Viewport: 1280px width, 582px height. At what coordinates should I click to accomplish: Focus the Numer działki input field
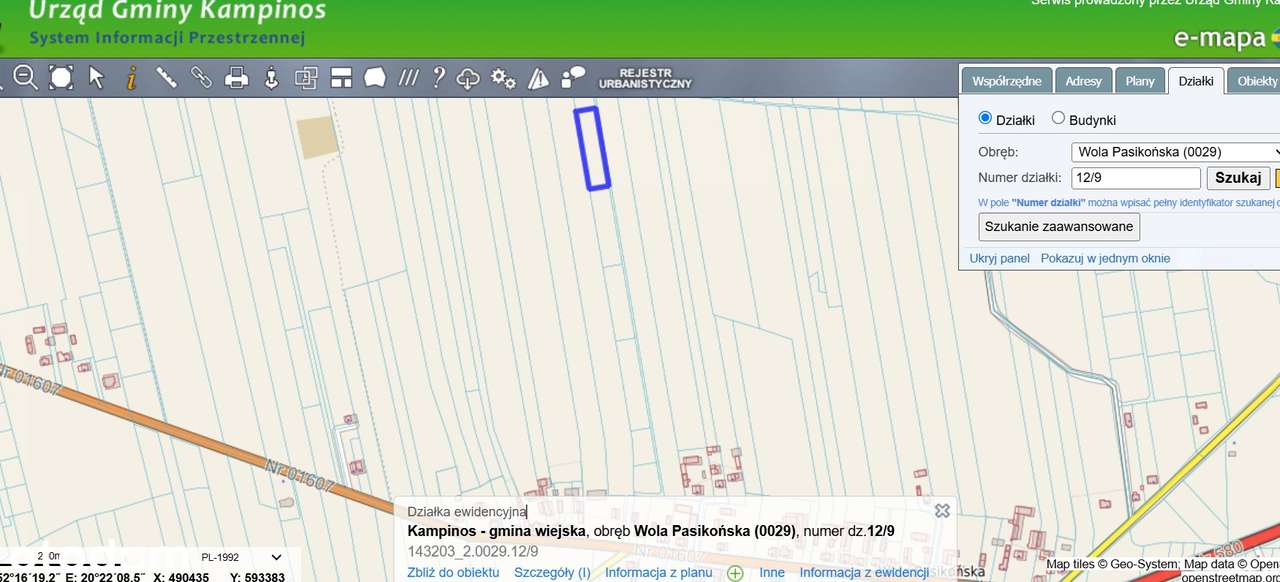pos(1135,178)
